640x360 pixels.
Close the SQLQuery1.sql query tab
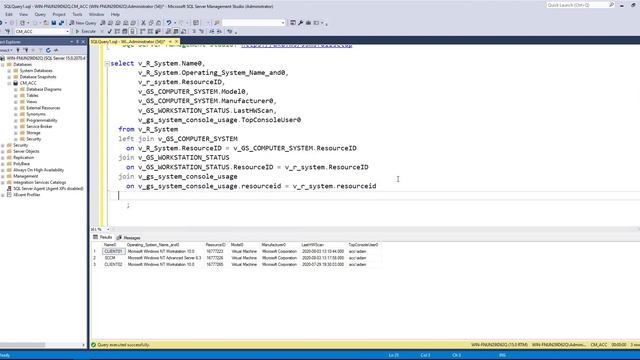point(177,42)
